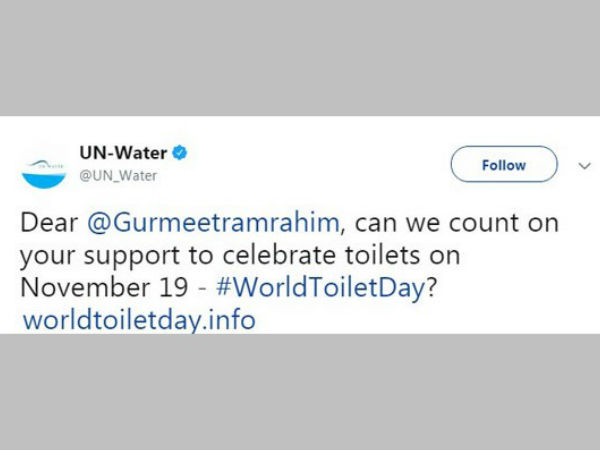The height and width of the screenshot is (450, 600).
Task: Expand the tweet options chevron menu
Action: coord(585,165)
